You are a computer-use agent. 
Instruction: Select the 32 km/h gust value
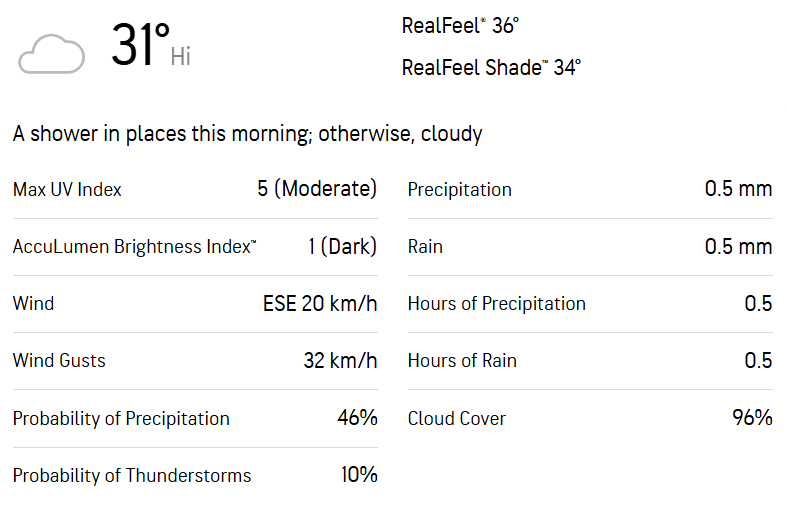(340, 361)
